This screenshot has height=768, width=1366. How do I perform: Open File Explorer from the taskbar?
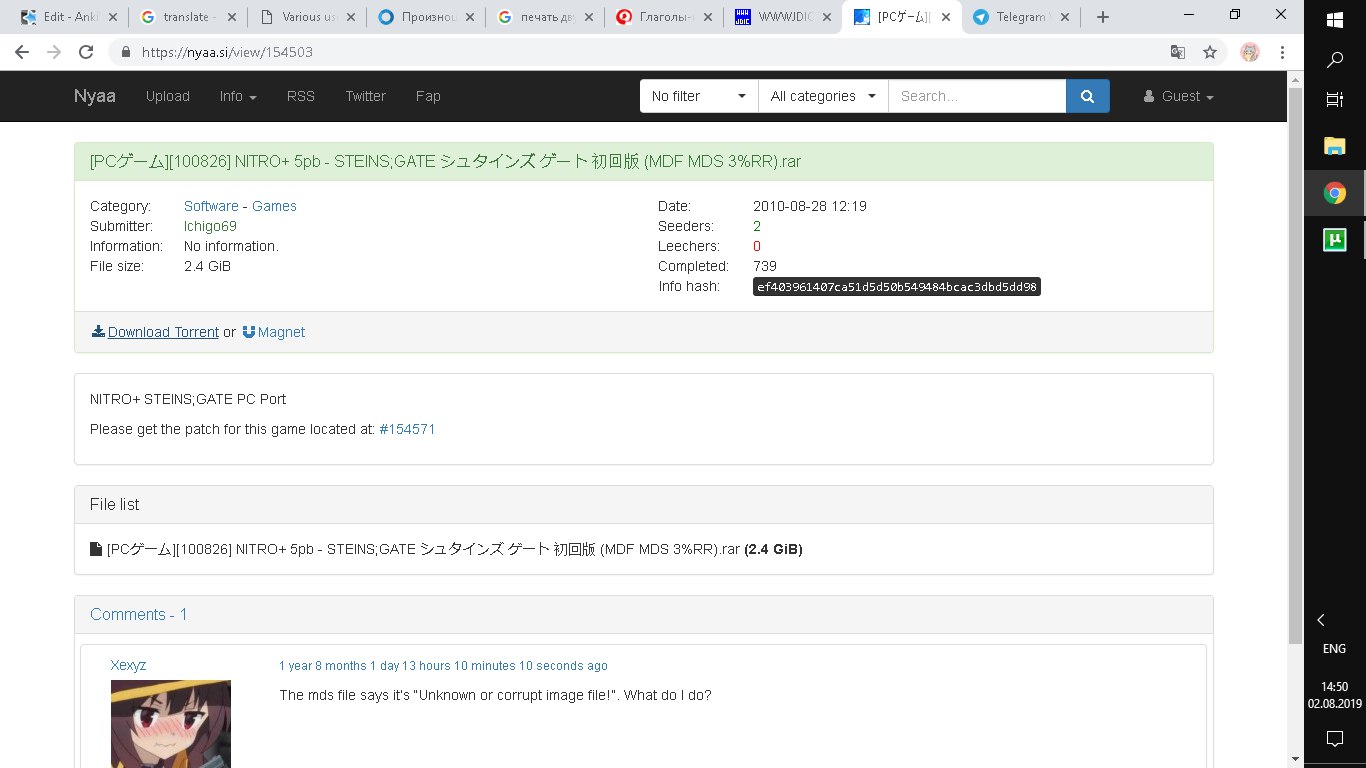pyautogui.click(x=1334, y=147)
